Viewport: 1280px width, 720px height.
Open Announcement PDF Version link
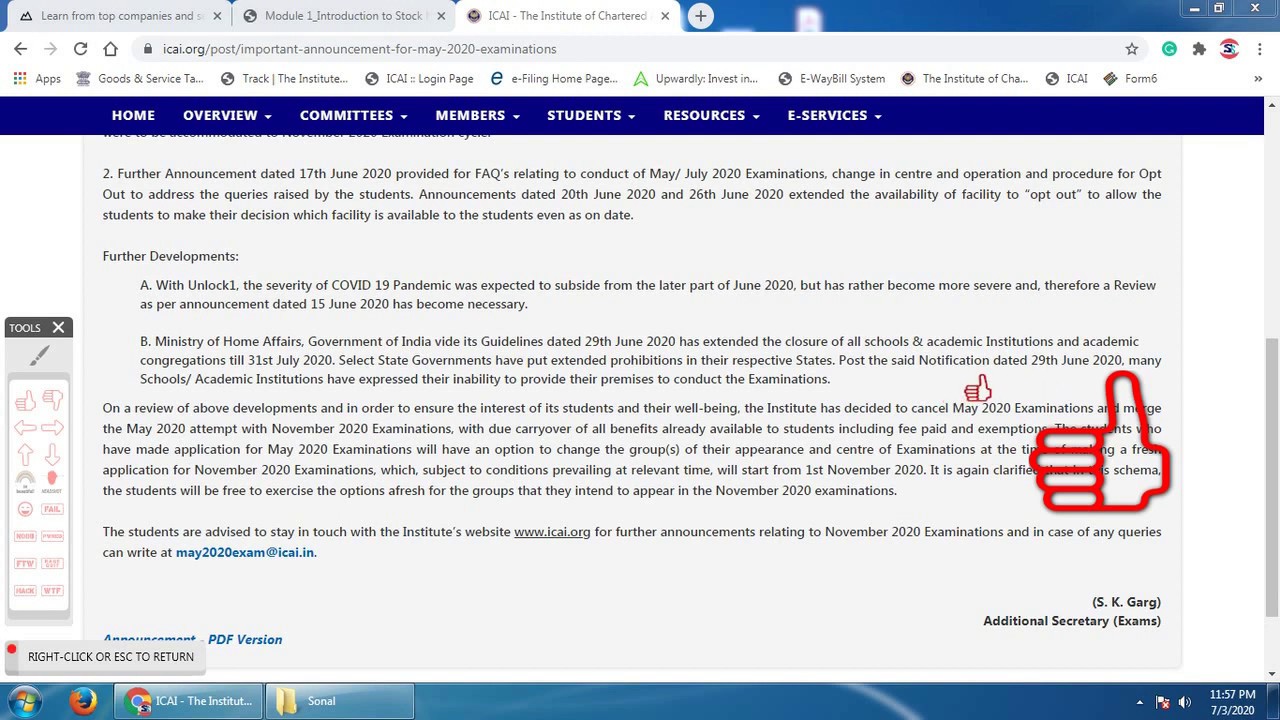click(192, 639)
